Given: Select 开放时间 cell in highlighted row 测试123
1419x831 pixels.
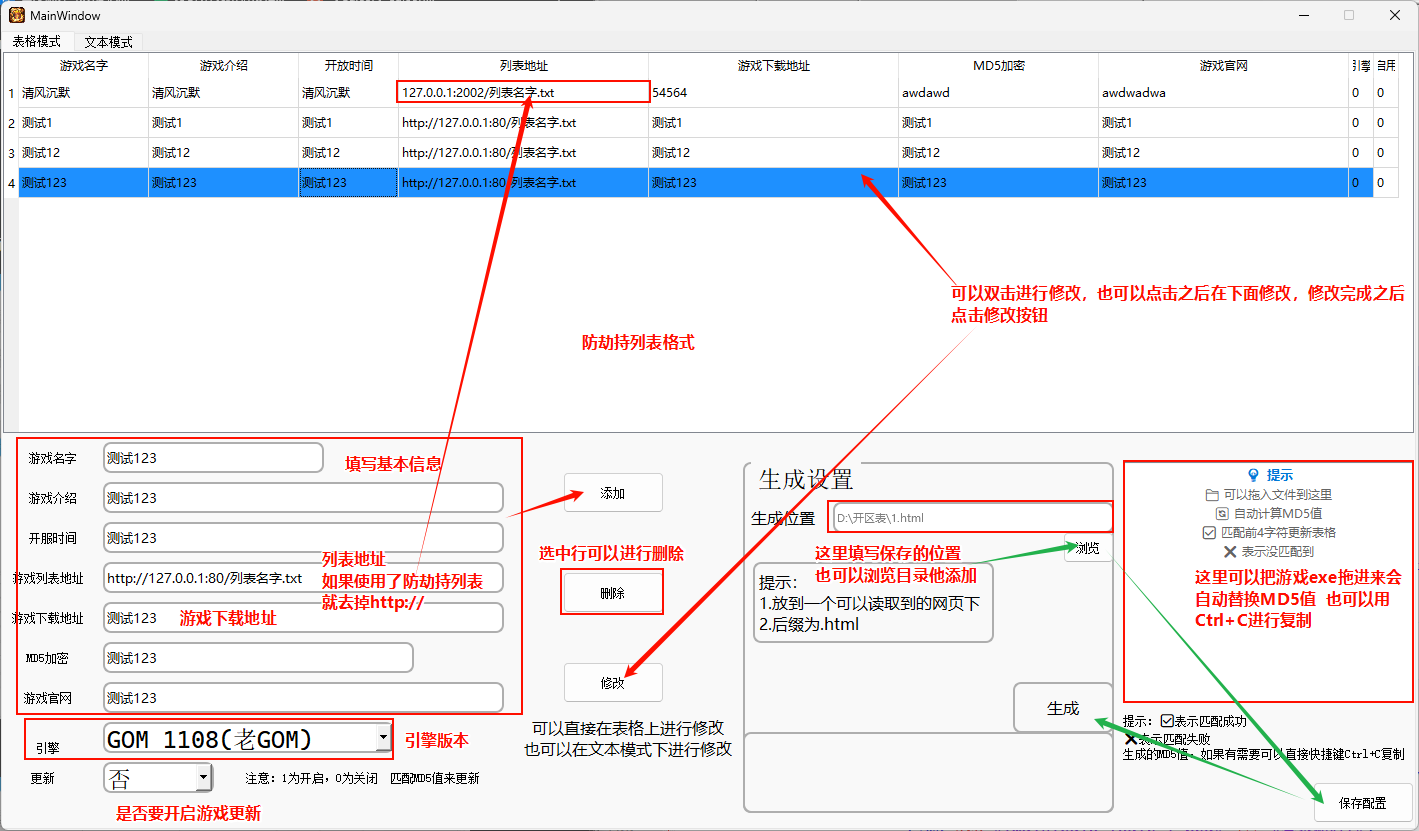Looking at the screenshot, I should point(349,183).
